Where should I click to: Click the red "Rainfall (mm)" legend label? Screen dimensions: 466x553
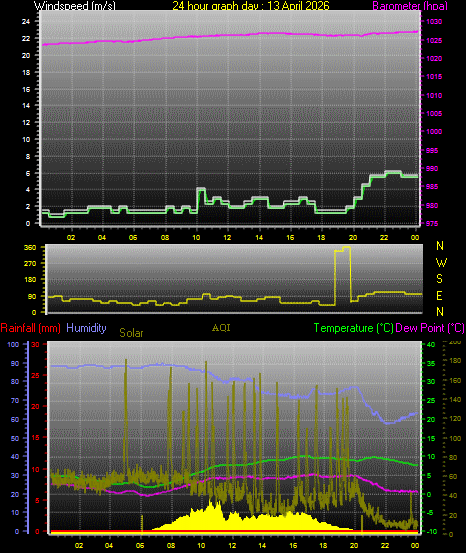[x=30, y=328]
